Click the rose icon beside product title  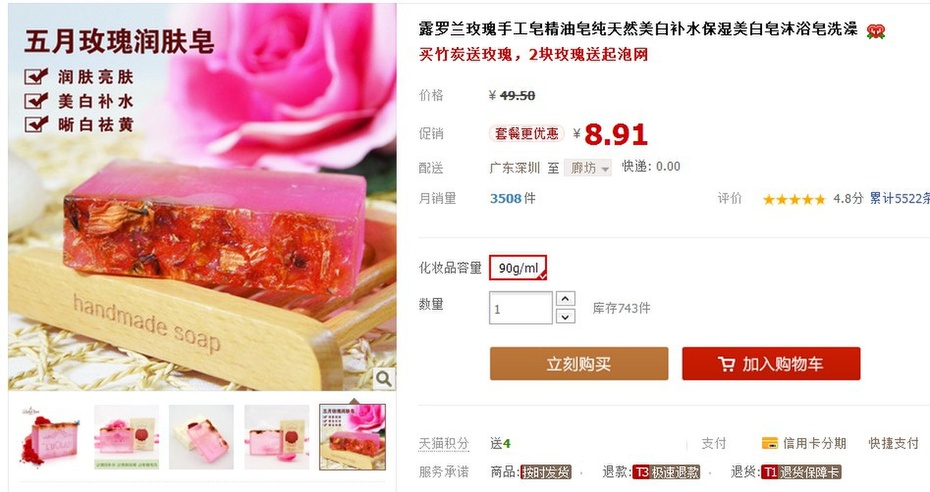coord(875,31)
